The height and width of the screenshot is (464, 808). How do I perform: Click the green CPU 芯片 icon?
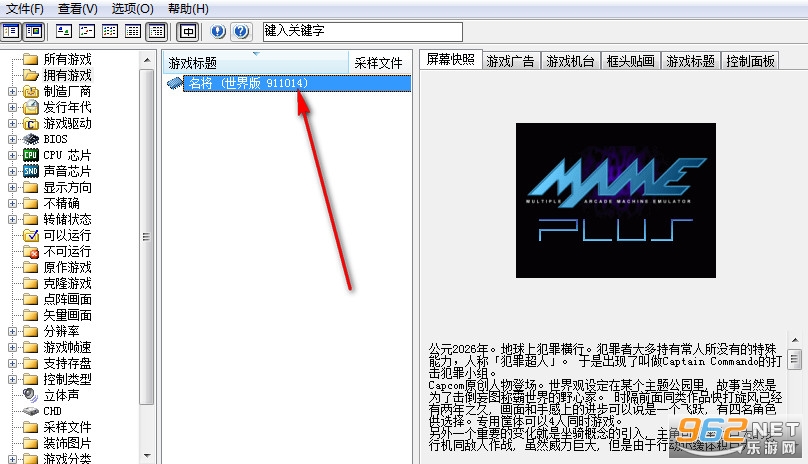31,155
